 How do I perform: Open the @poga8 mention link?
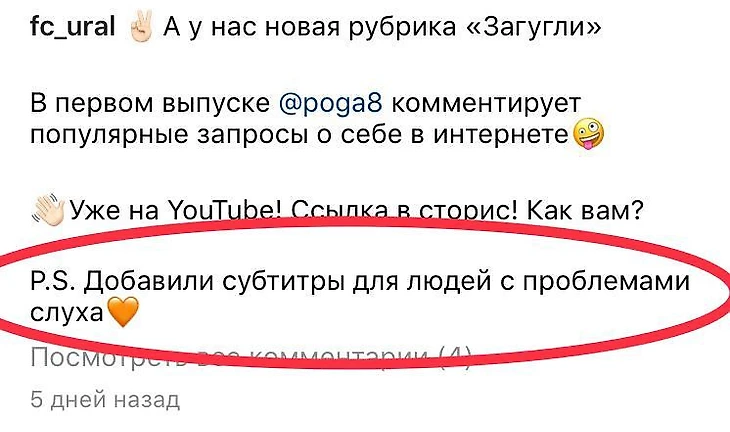331,103
